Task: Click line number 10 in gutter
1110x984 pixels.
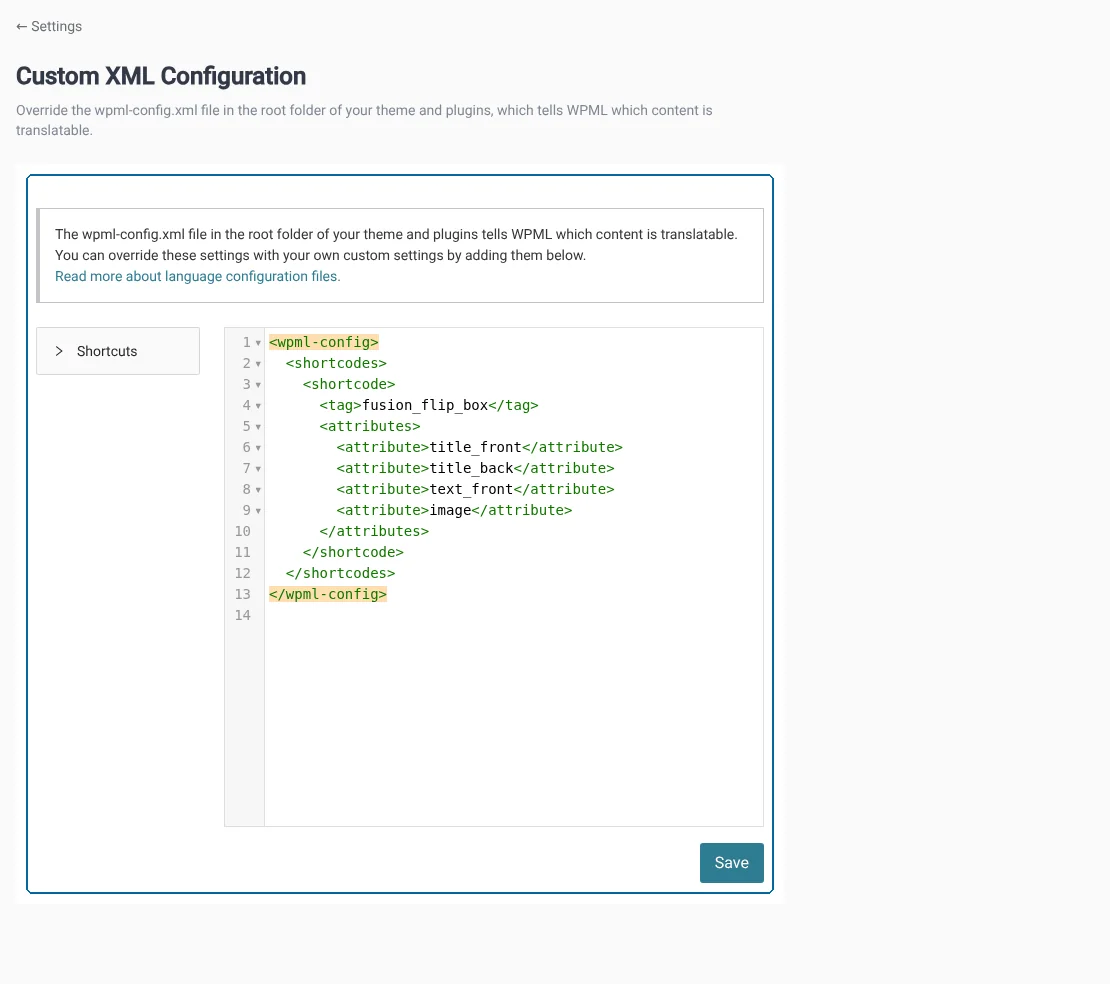Action: (243, 531)
